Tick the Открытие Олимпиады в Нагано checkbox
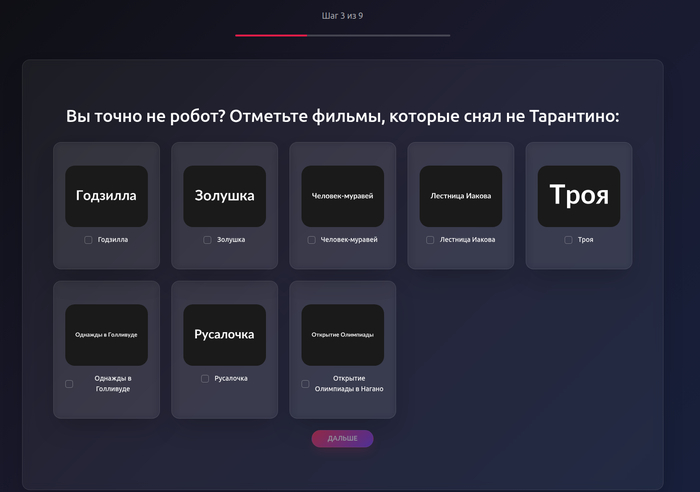 pos(305,384)
